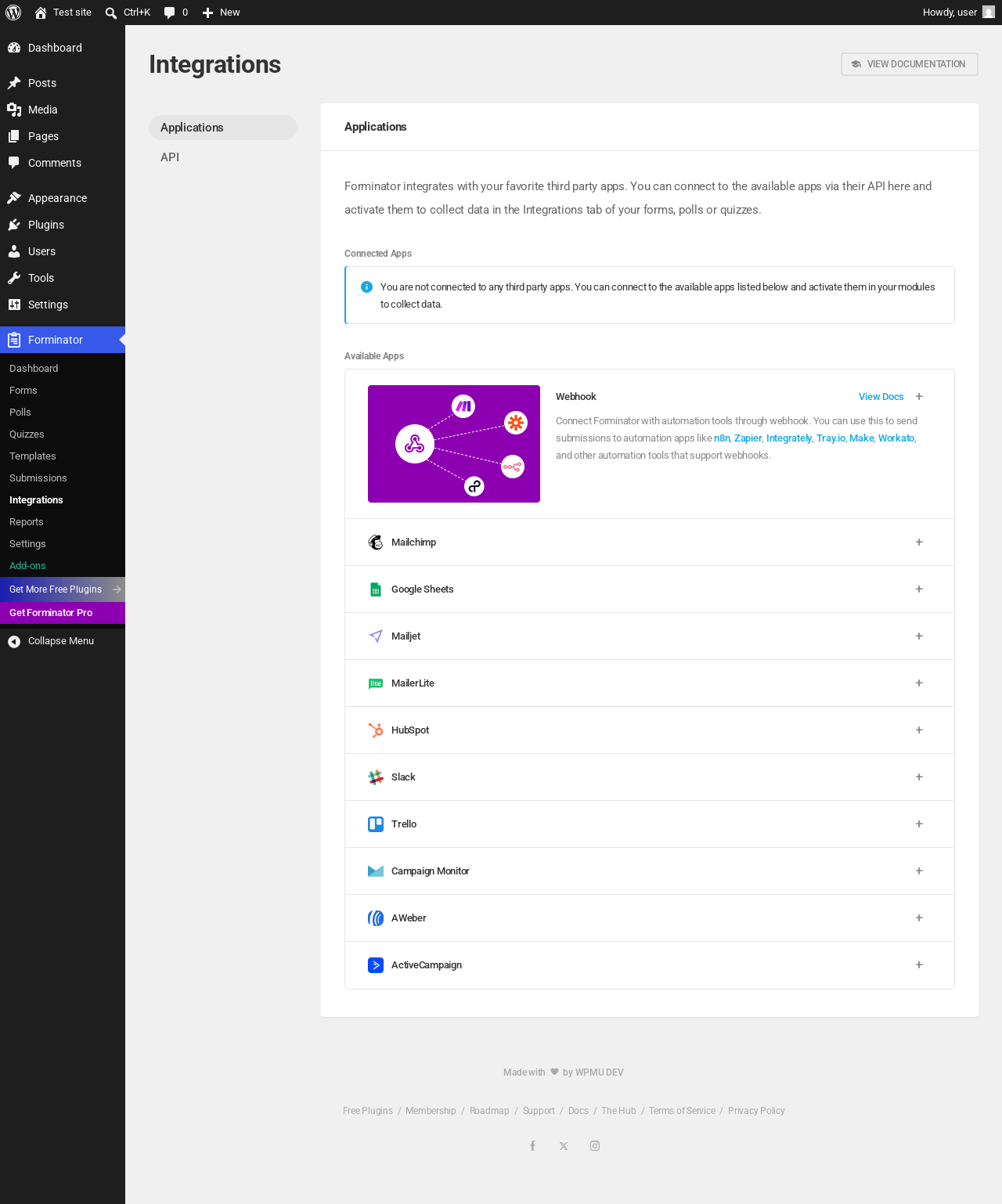Open the Pages menu
Viewport: 1002px width, 1204px height.
(x=63, y=136)
